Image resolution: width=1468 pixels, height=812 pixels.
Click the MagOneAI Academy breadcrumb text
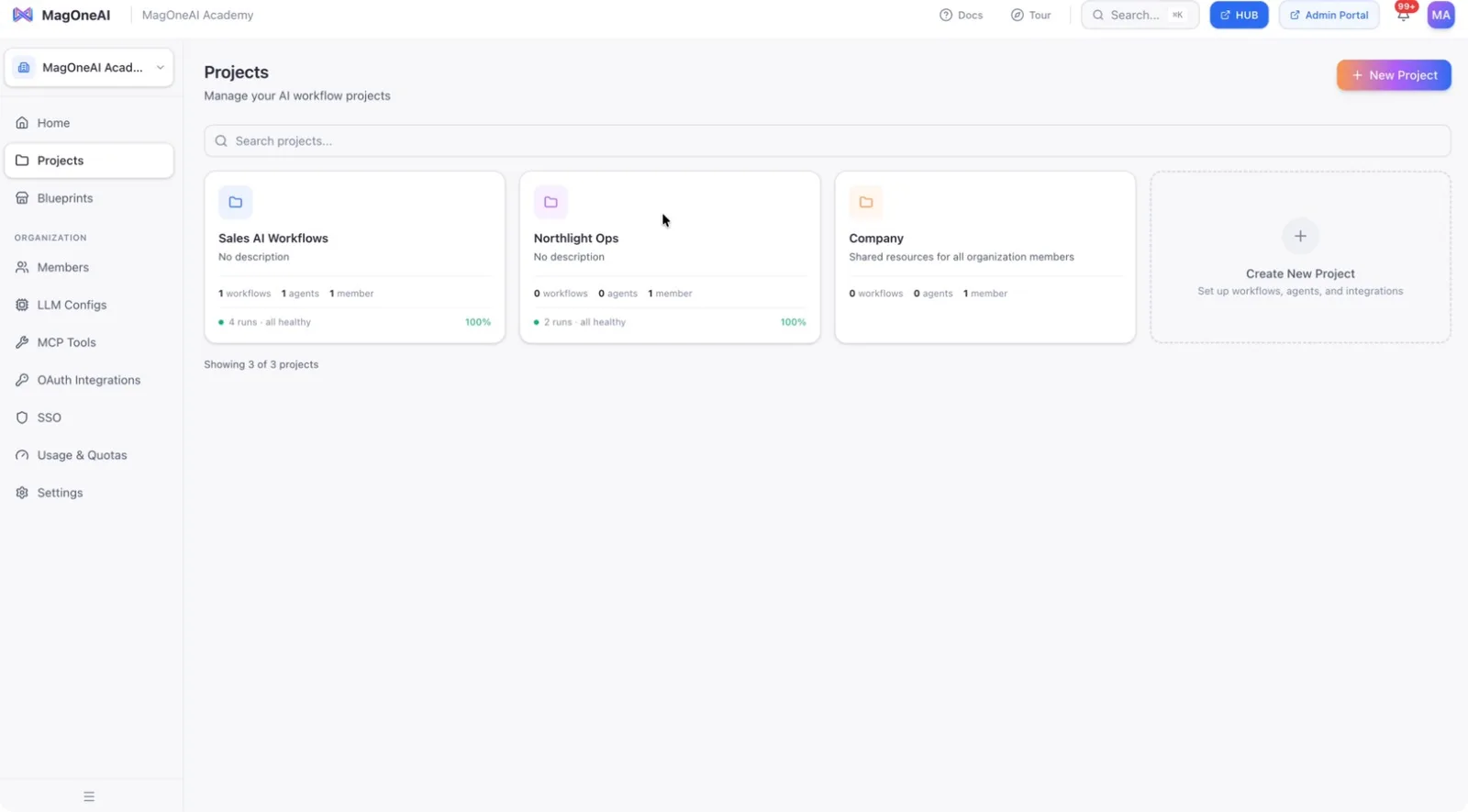coord(197,16)
